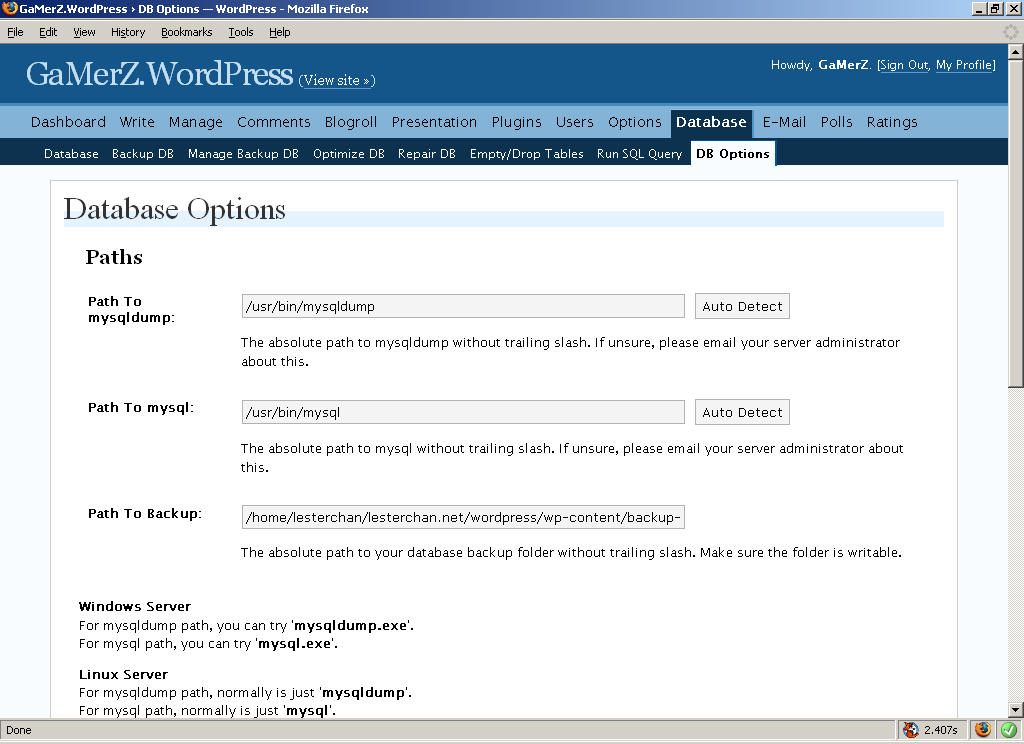Auto Detect the mysql path
The width and height of the screenshot is (1024, 744).
[x=743, y=412]
